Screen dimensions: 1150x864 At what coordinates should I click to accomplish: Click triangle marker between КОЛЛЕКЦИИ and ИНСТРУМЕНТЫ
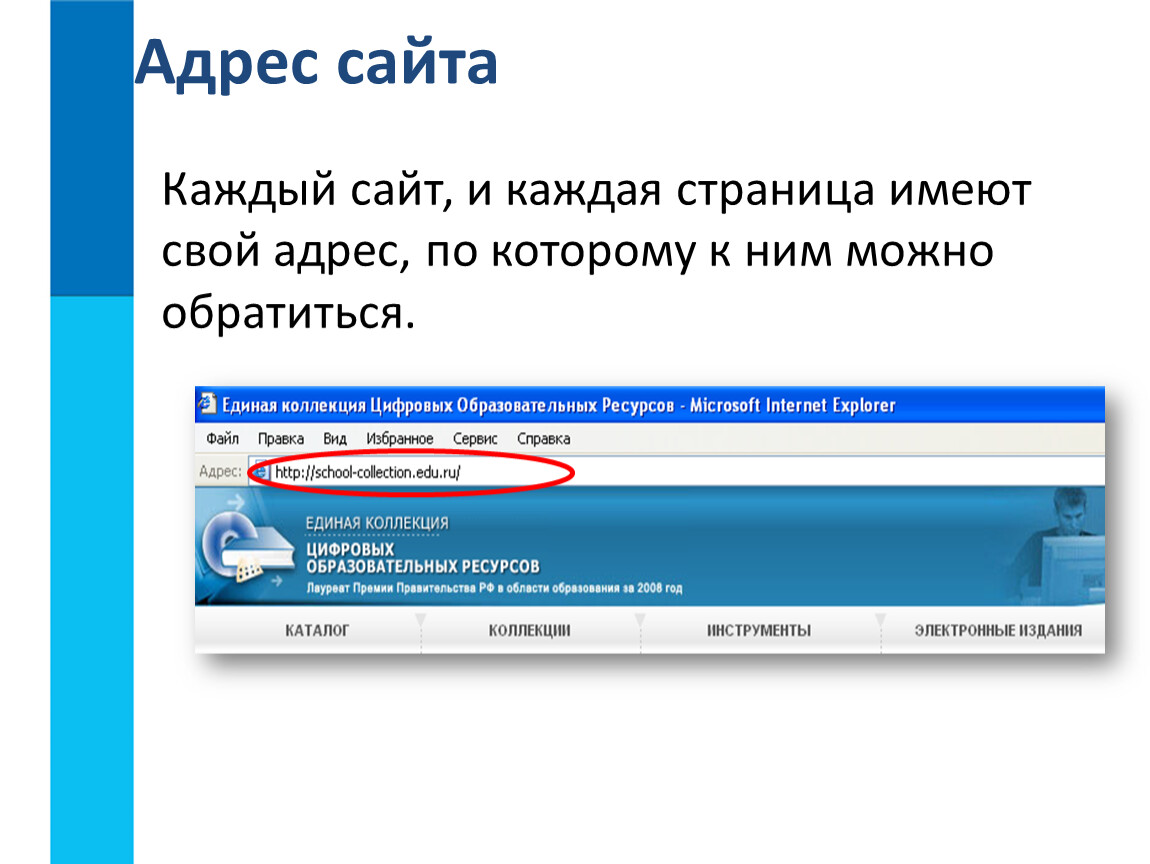click(x=640, y=621)
